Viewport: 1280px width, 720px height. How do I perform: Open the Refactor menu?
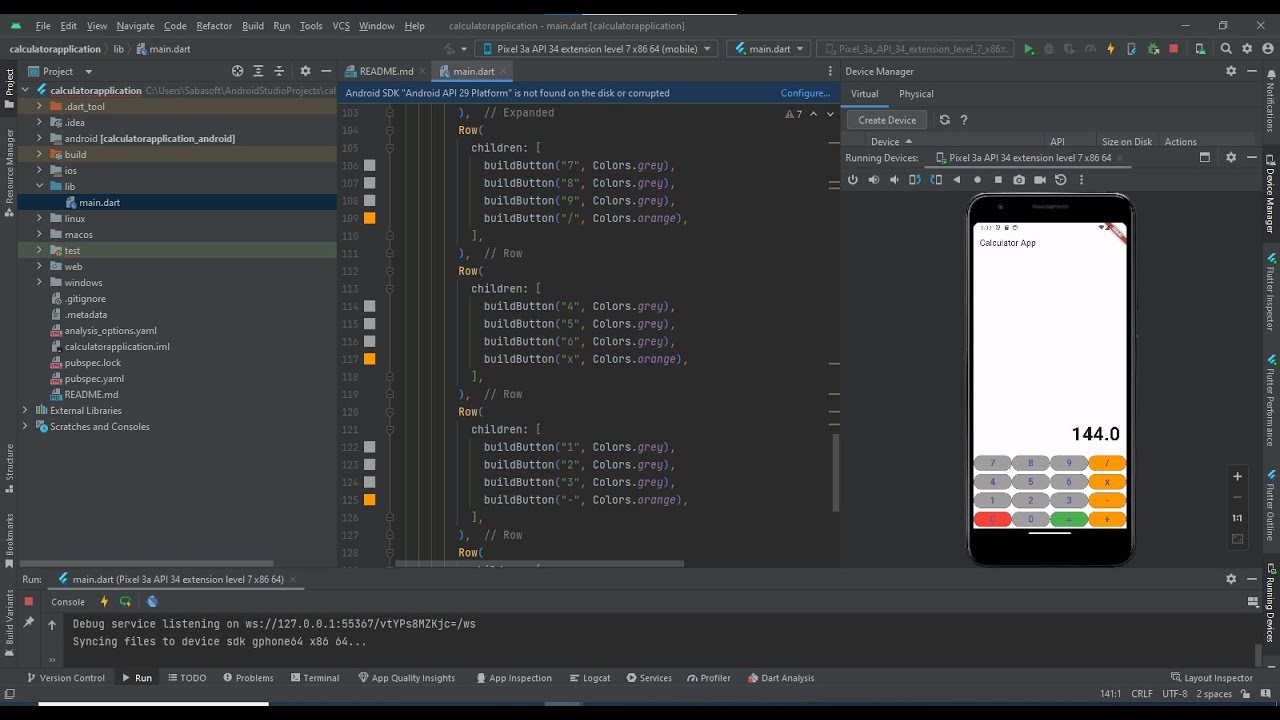(x=214, y=25)
